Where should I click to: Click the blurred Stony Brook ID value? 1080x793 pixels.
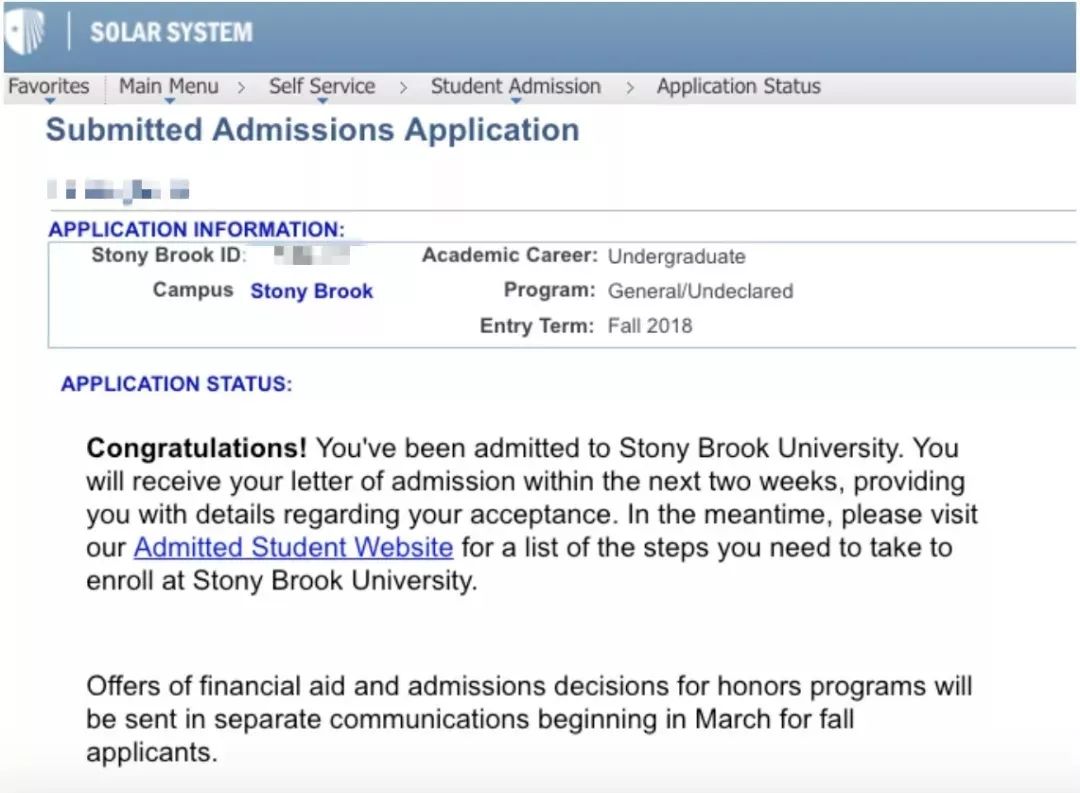coord(309,254)
